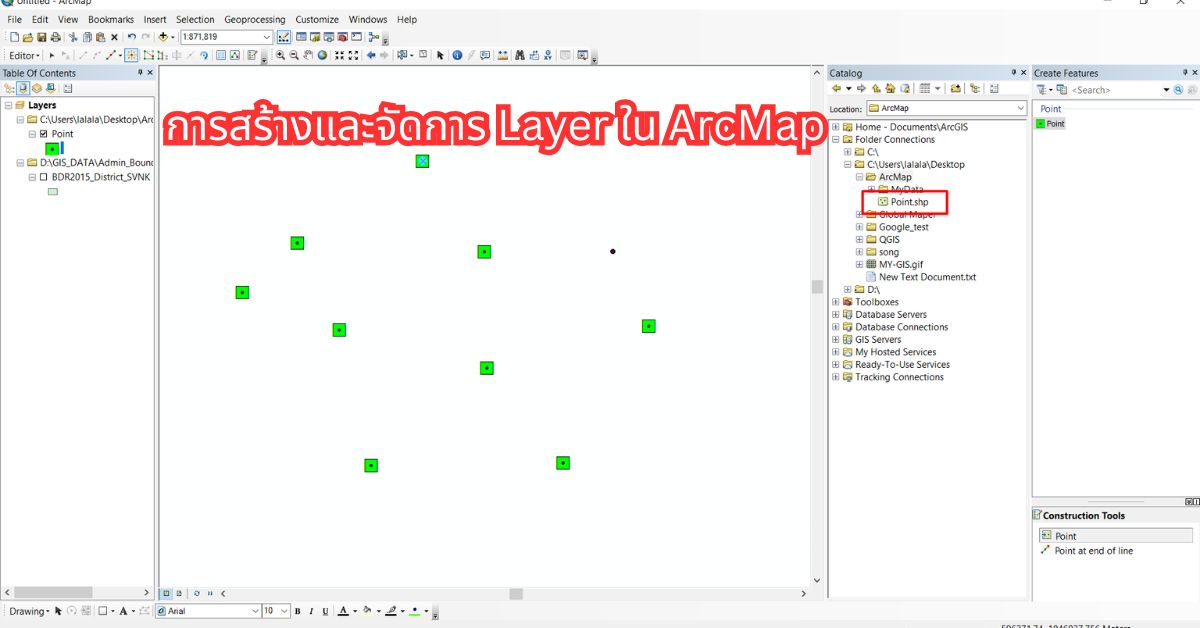
Task: Open the Bookmarks menu
Action: point(110,19)
